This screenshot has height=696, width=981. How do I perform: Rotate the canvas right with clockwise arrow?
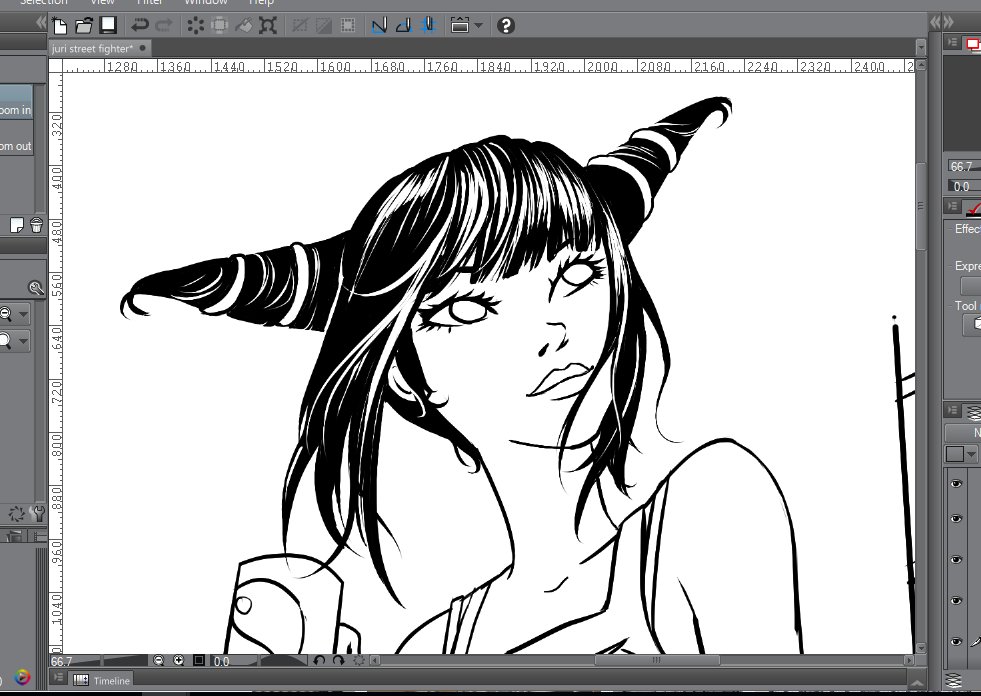point(338,660)
